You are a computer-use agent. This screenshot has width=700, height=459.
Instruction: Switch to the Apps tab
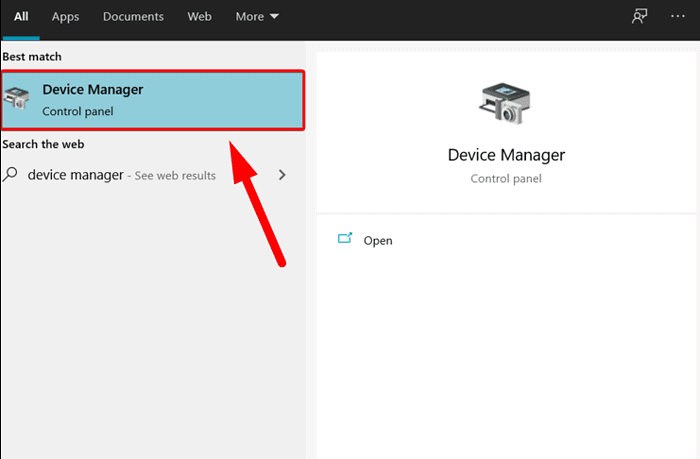65,17
